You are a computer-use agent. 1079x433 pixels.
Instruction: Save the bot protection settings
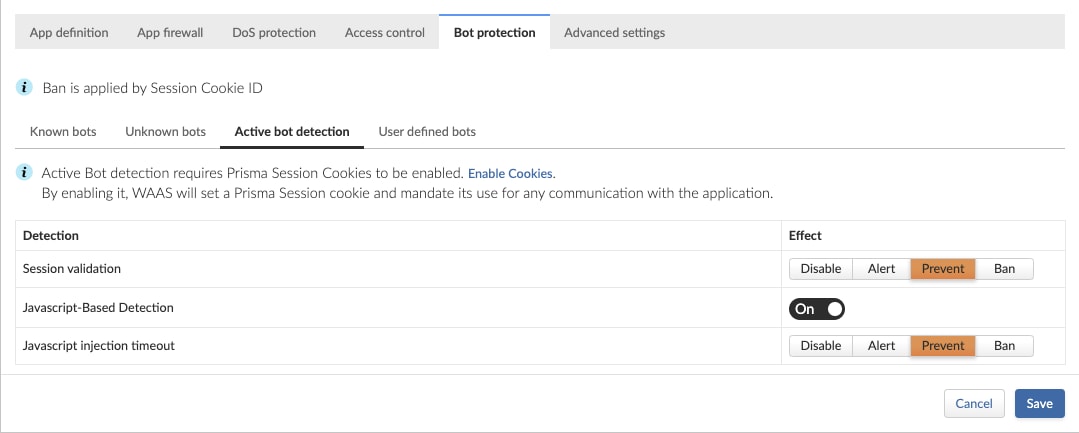pos(1039,404)
